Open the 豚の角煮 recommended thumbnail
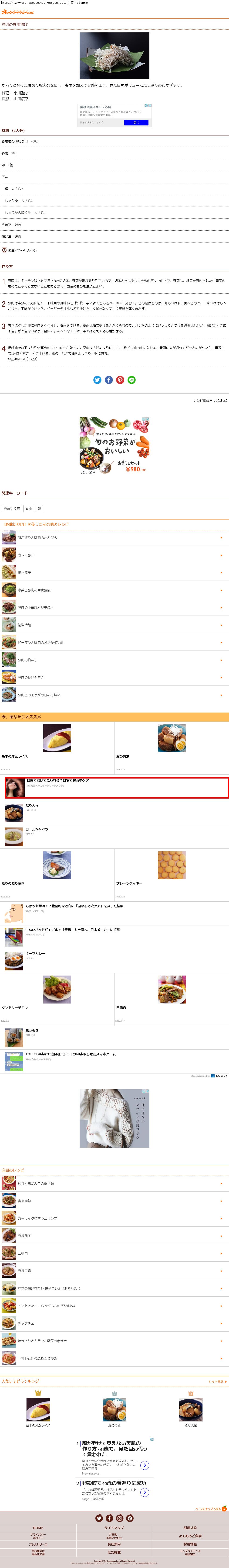This screenshot has width=229, height=1568. tap(172, 738)
